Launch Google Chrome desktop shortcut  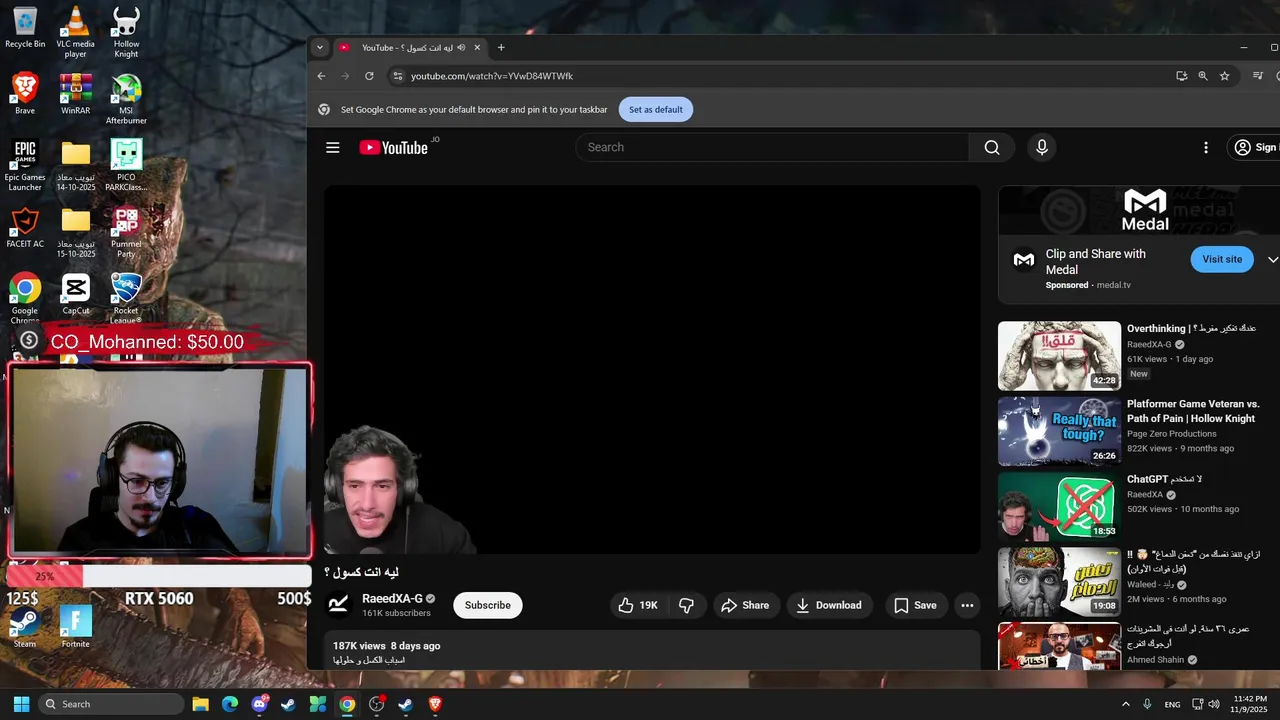(x=25, y=298)
